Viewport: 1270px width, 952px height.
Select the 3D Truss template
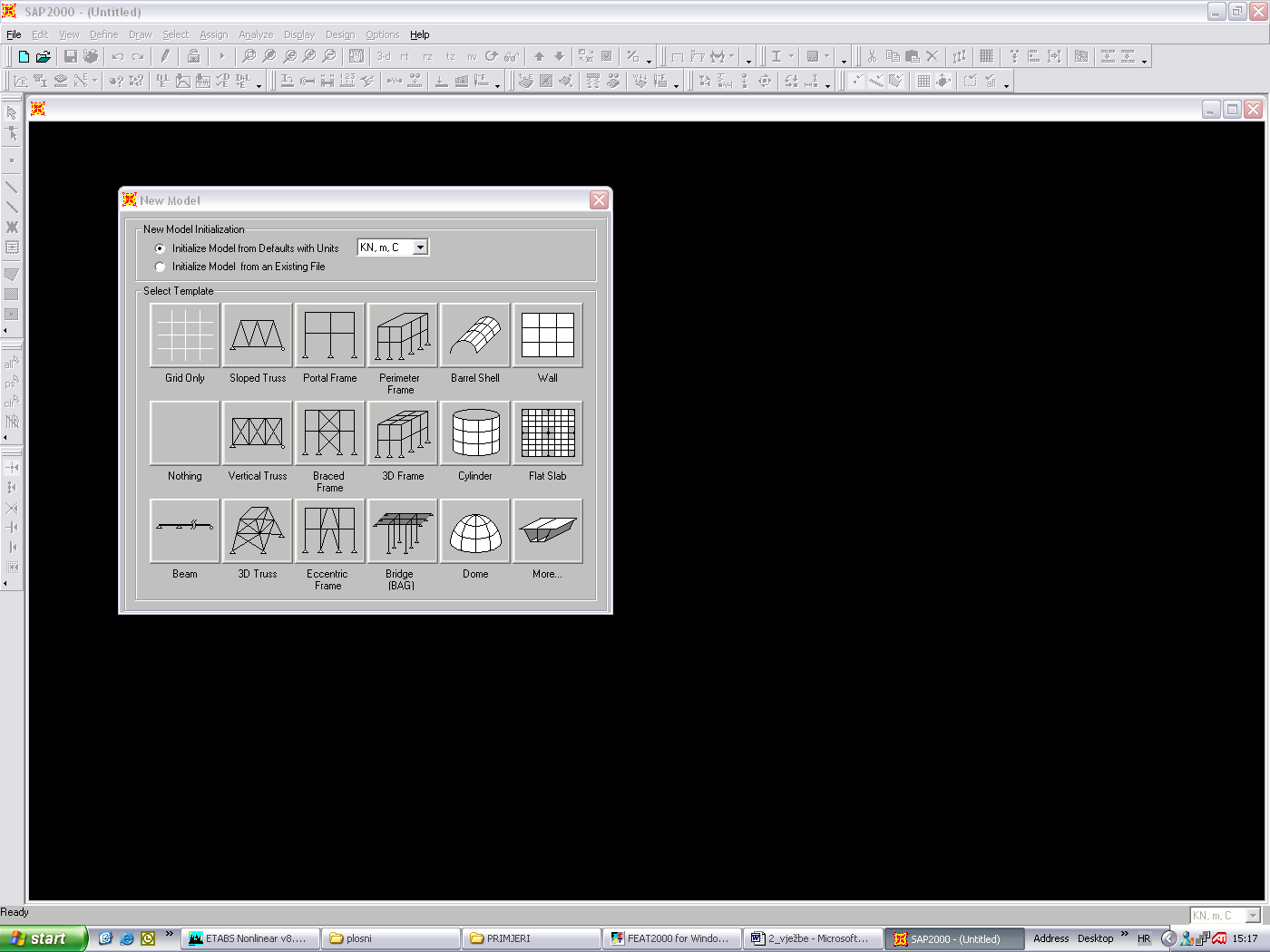pos(258,531)
